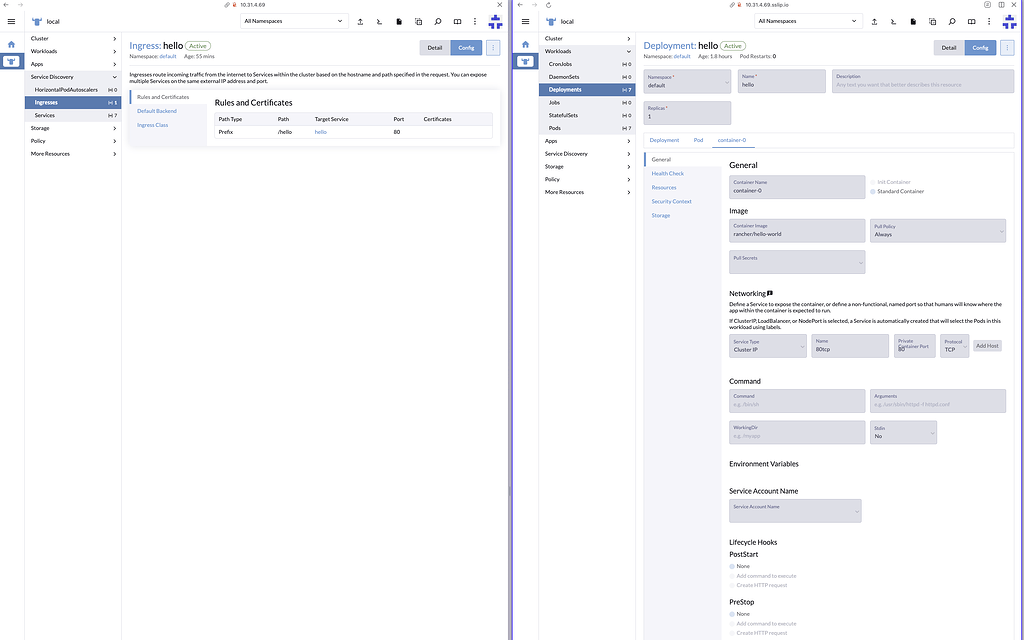The image size is (1024, 640).
Task: Open Rancher docs via the book icon
Action: click(x=456, y=20)
